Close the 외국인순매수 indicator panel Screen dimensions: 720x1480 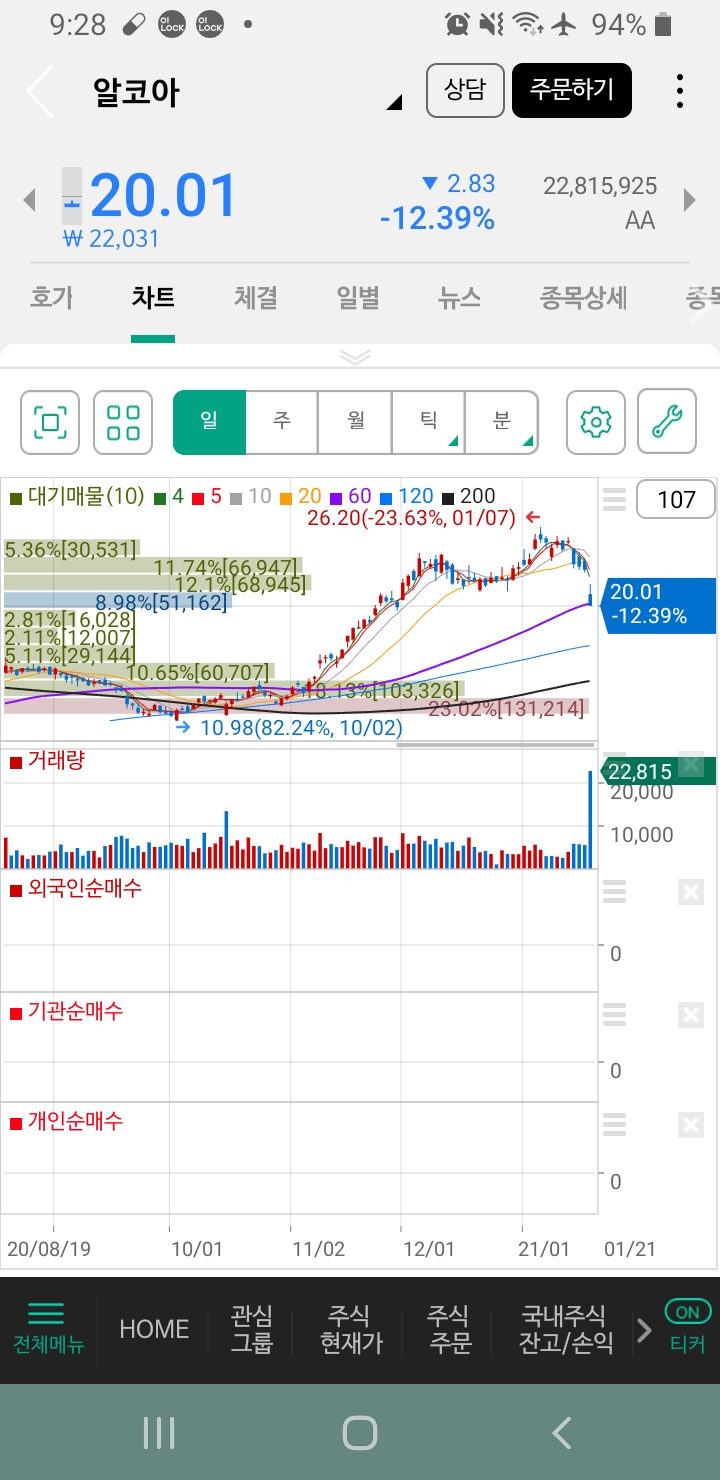click(x=690, y=892)
